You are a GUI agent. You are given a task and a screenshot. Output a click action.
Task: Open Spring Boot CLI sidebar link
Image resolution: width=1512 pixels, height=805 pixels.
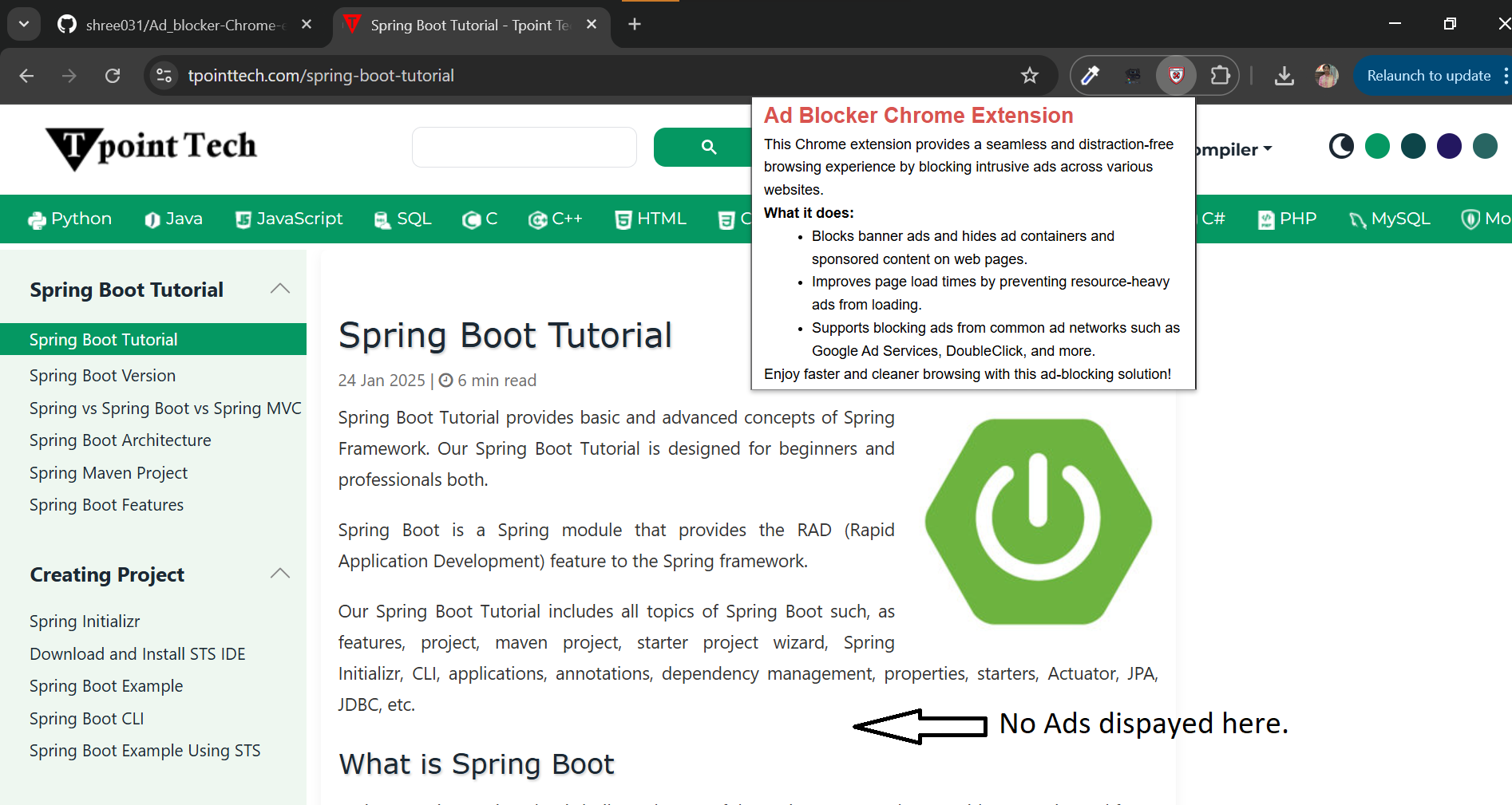87,719
